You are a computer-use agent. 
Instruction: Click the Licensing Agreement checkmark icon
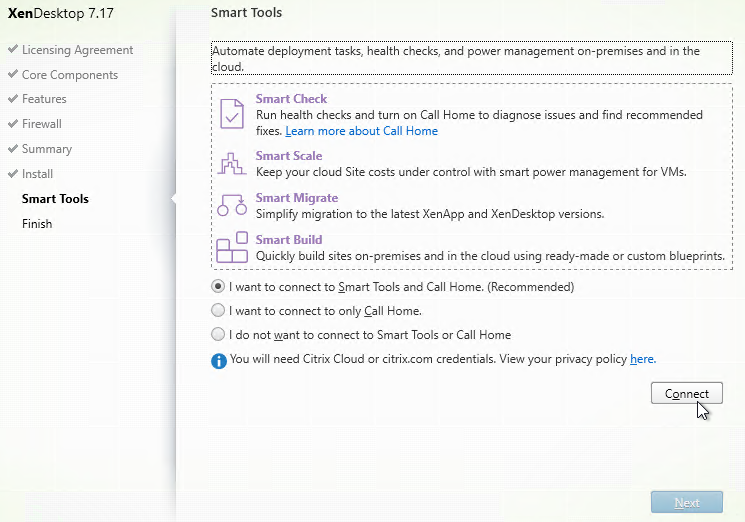pyautogui.click(x=13, y=49)
